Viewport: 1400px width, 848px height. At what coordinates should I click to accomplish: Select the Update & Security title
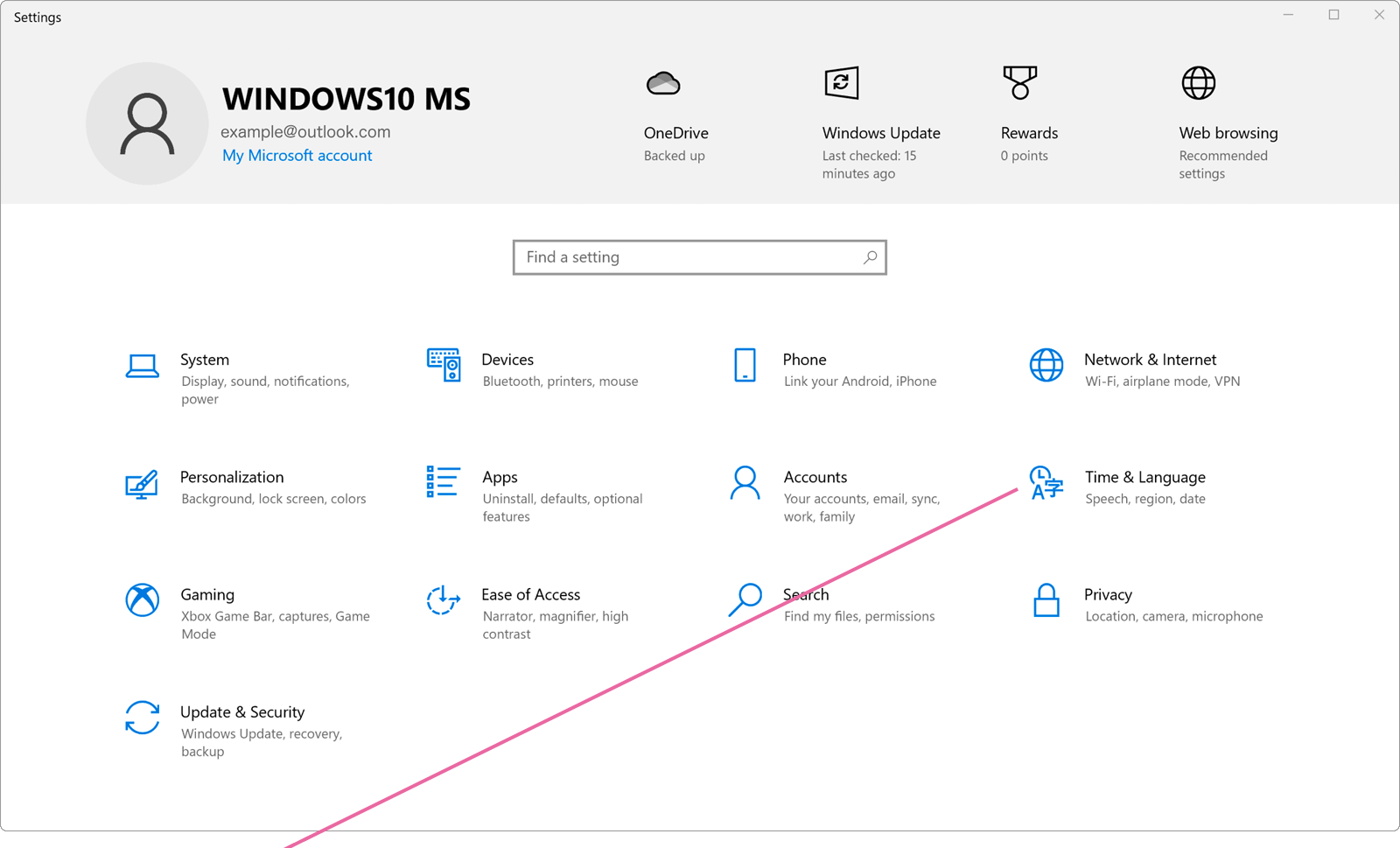[242, 712]
